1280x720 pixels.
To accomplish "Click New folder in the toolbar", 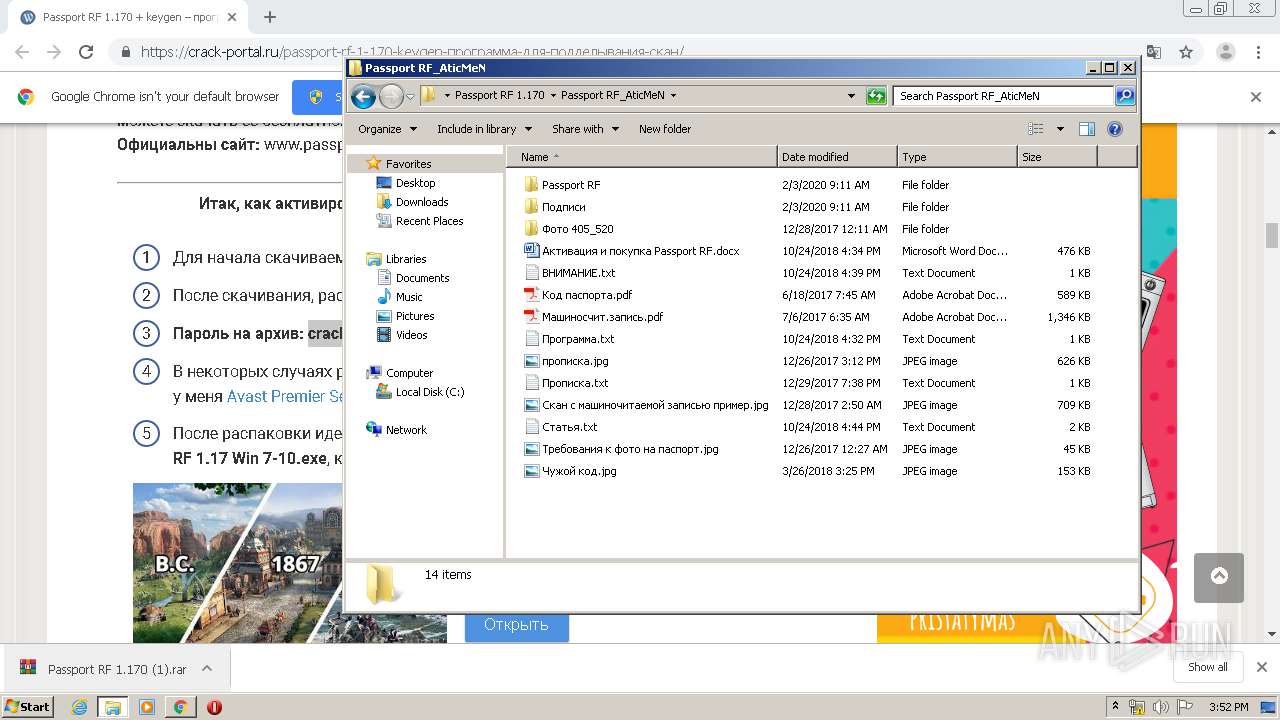I will [665, 129].
